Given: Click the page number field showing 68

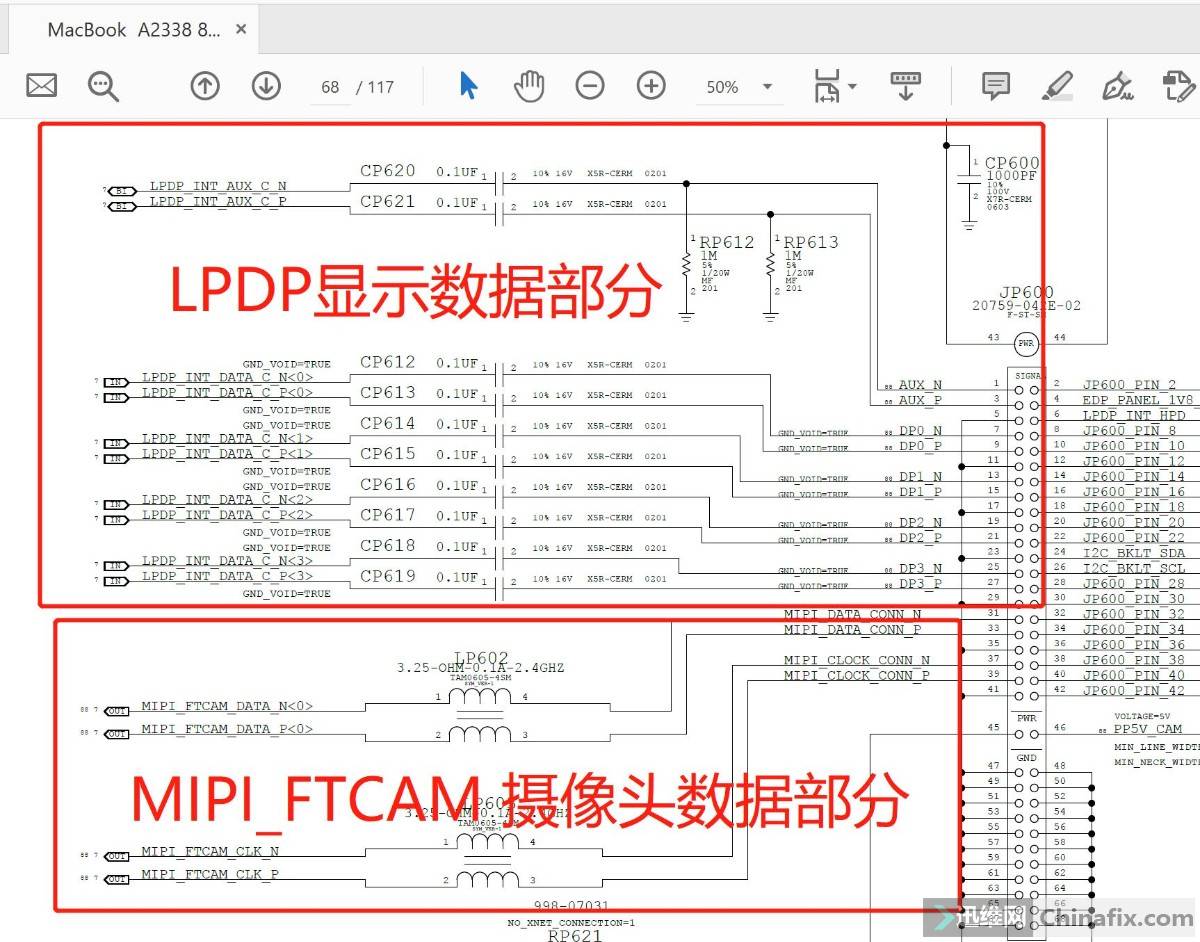Looking at the screenshot, I should (331, 87).
